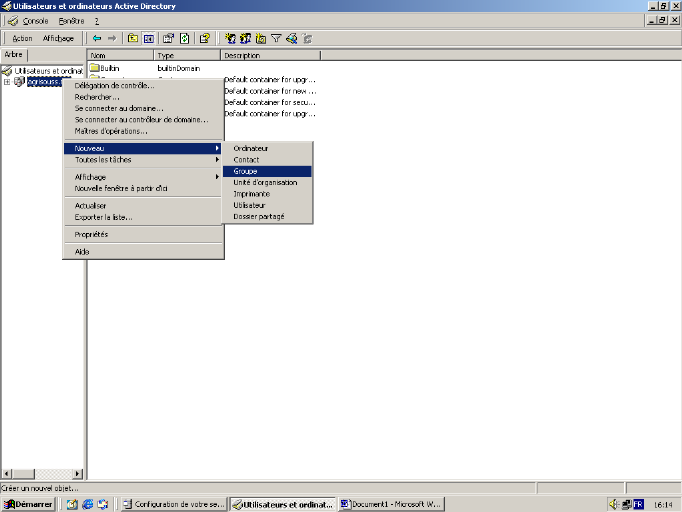The height and width of the screenshot is (512, 682).
Task: Create a new Groupe object
Action: click(267, 171)
